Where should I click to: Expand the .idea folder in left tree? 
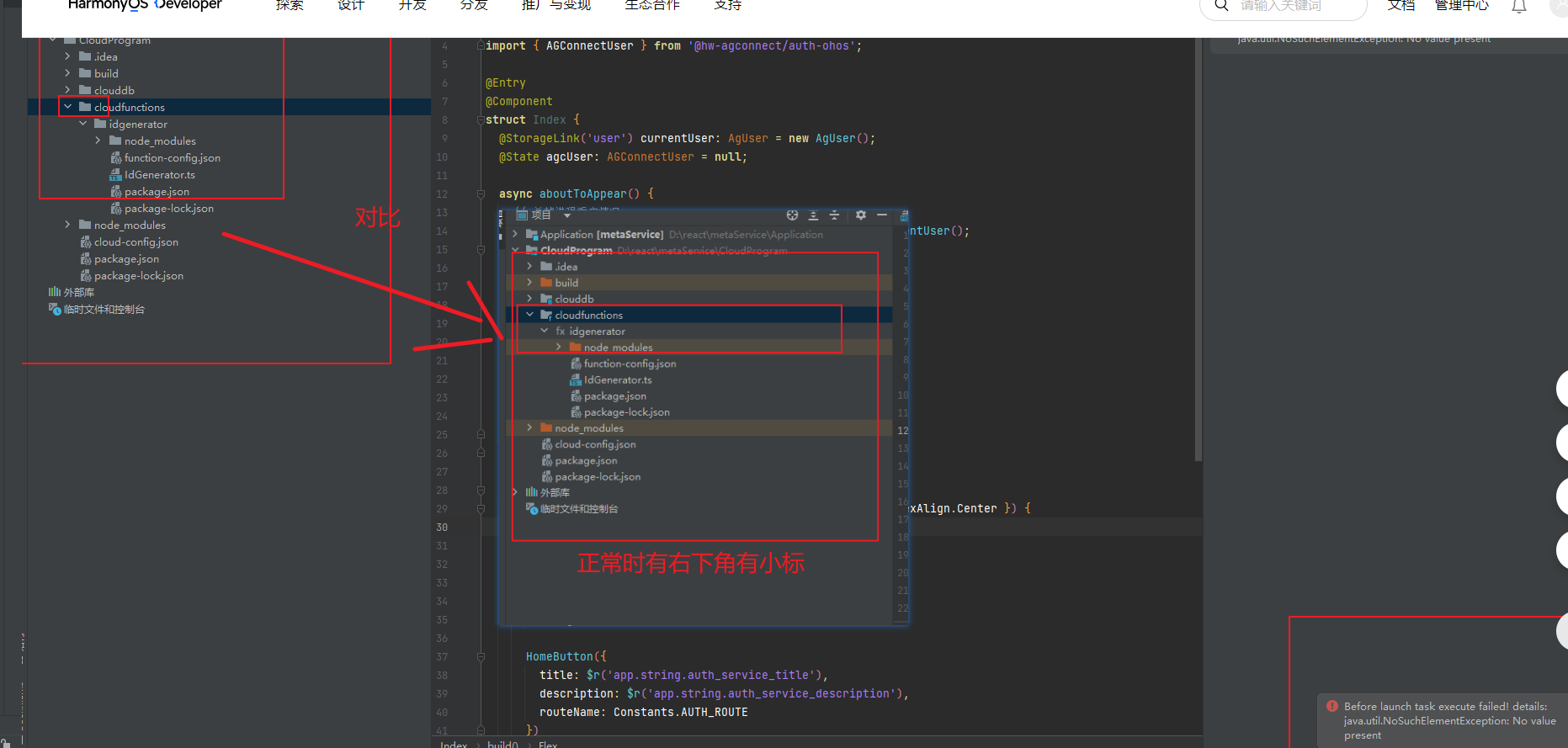[x=67, y=57]
